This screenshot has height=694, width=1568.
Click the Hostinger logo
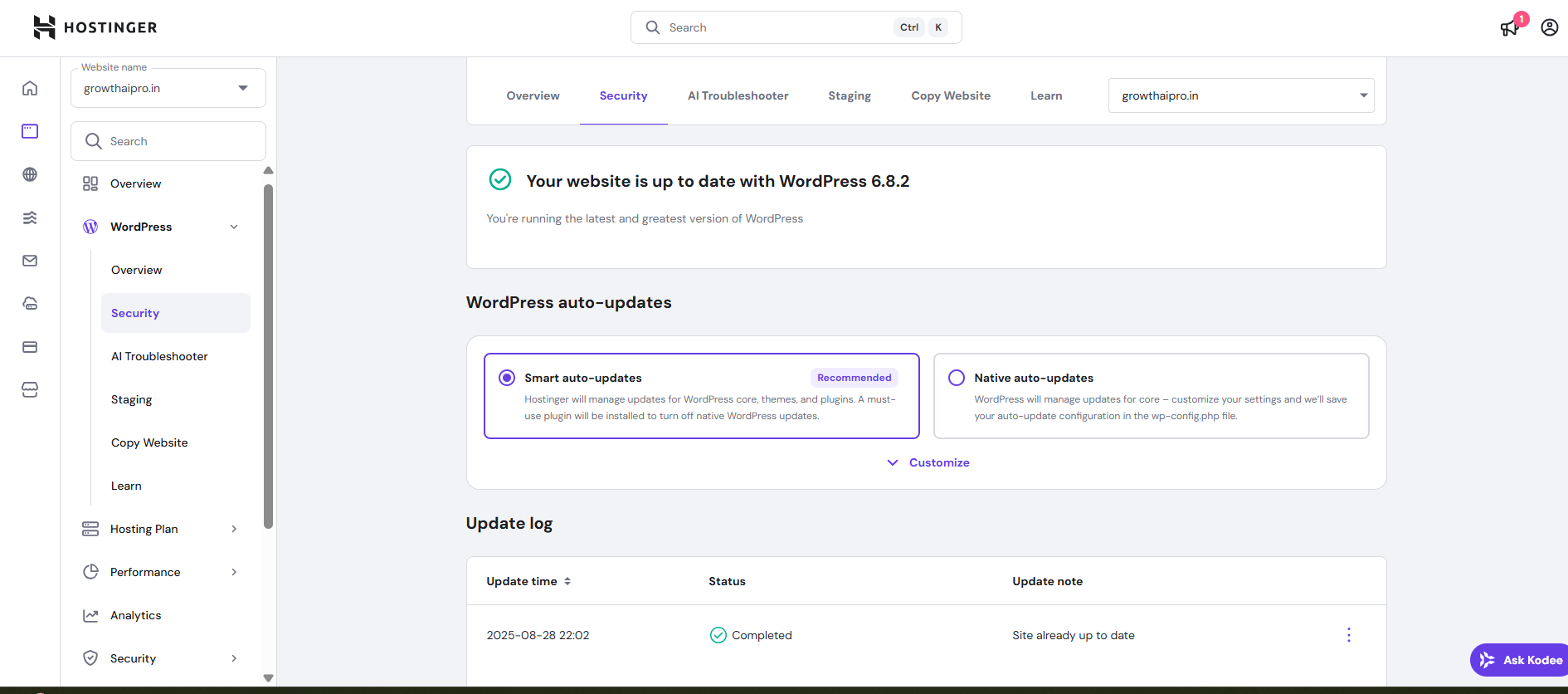point(95,27)
